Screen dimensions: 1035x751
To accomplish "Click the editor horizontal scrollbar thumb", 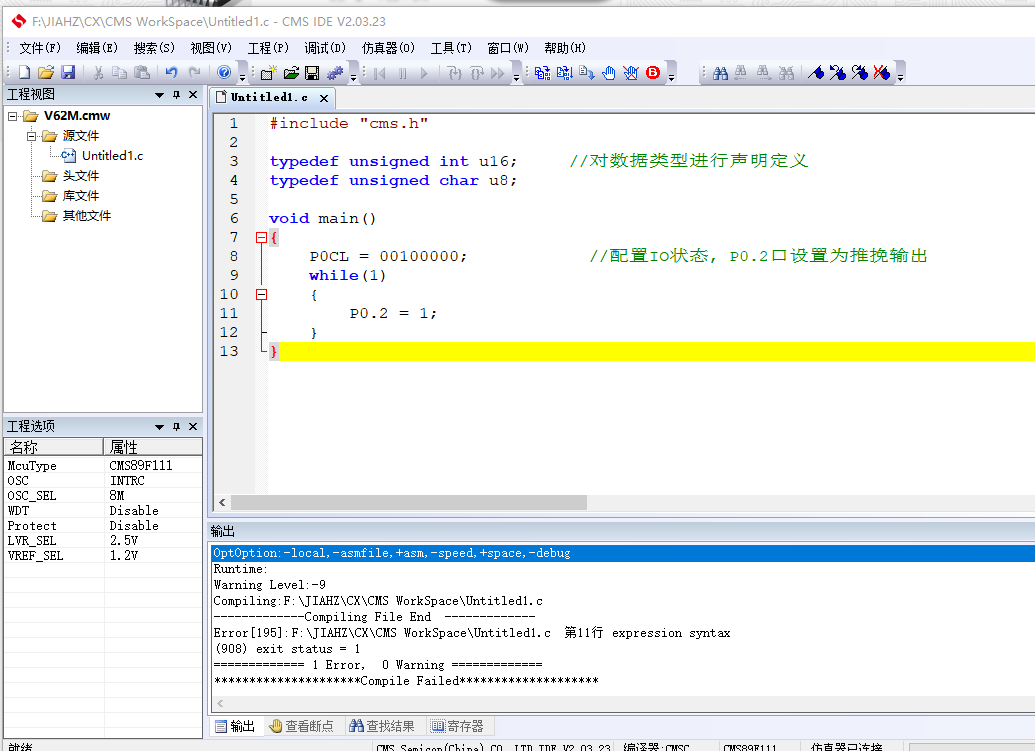I will click(x=409, y=503).
